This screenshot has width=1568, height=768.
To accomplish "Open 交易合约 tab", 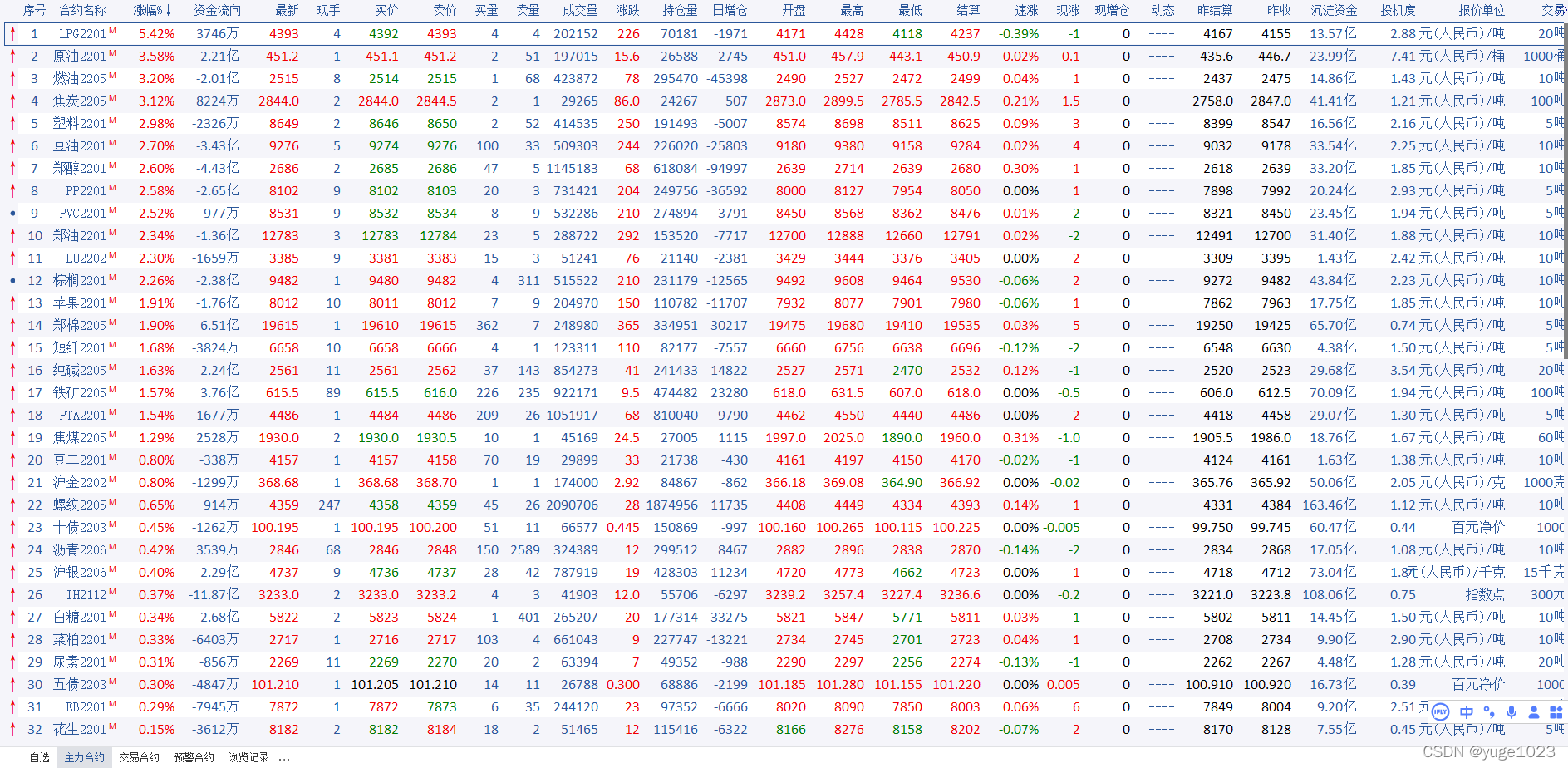I will point(139,757).
